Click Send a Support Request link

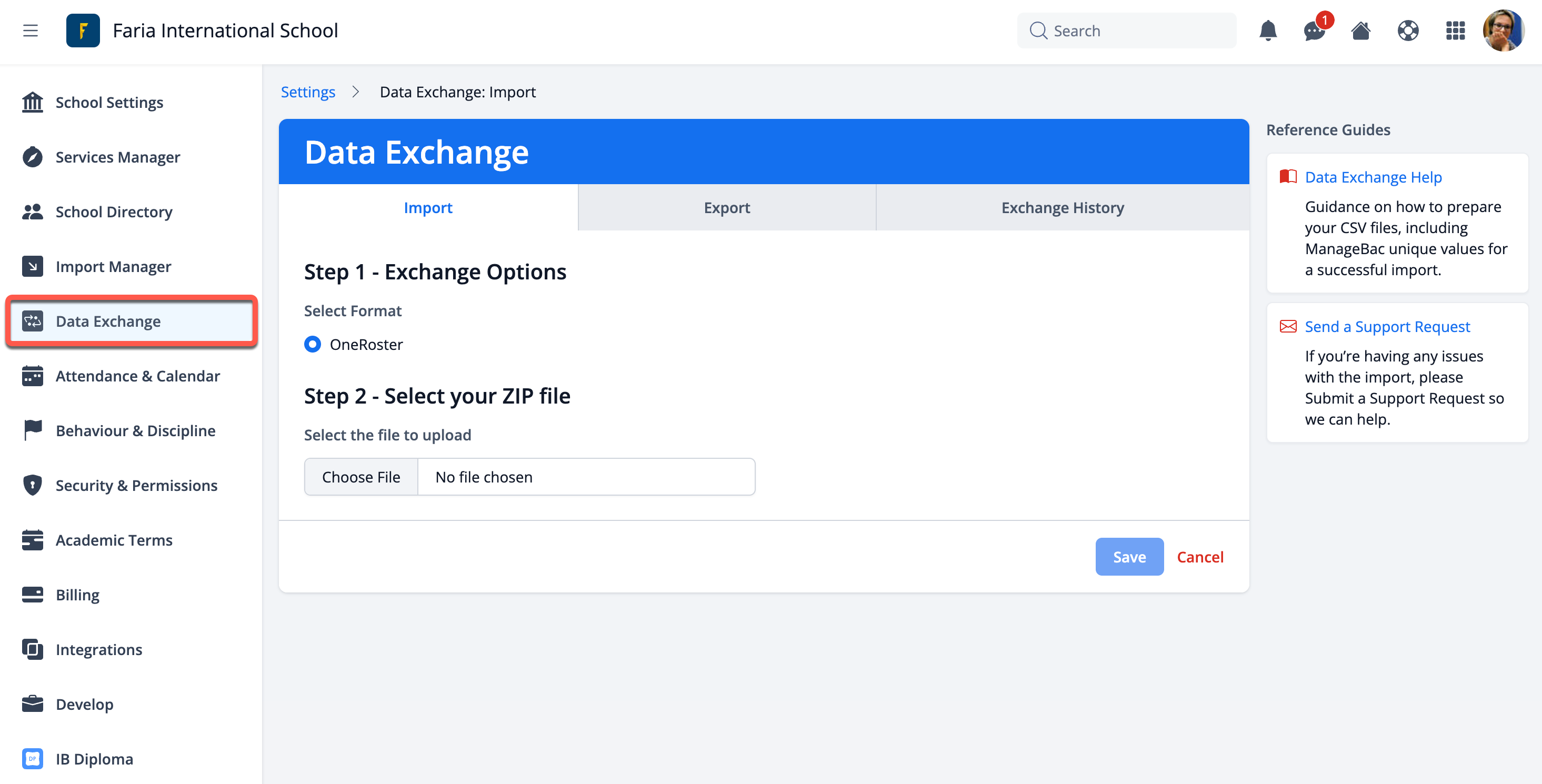pyautogui.click(x=1387, y=327)
